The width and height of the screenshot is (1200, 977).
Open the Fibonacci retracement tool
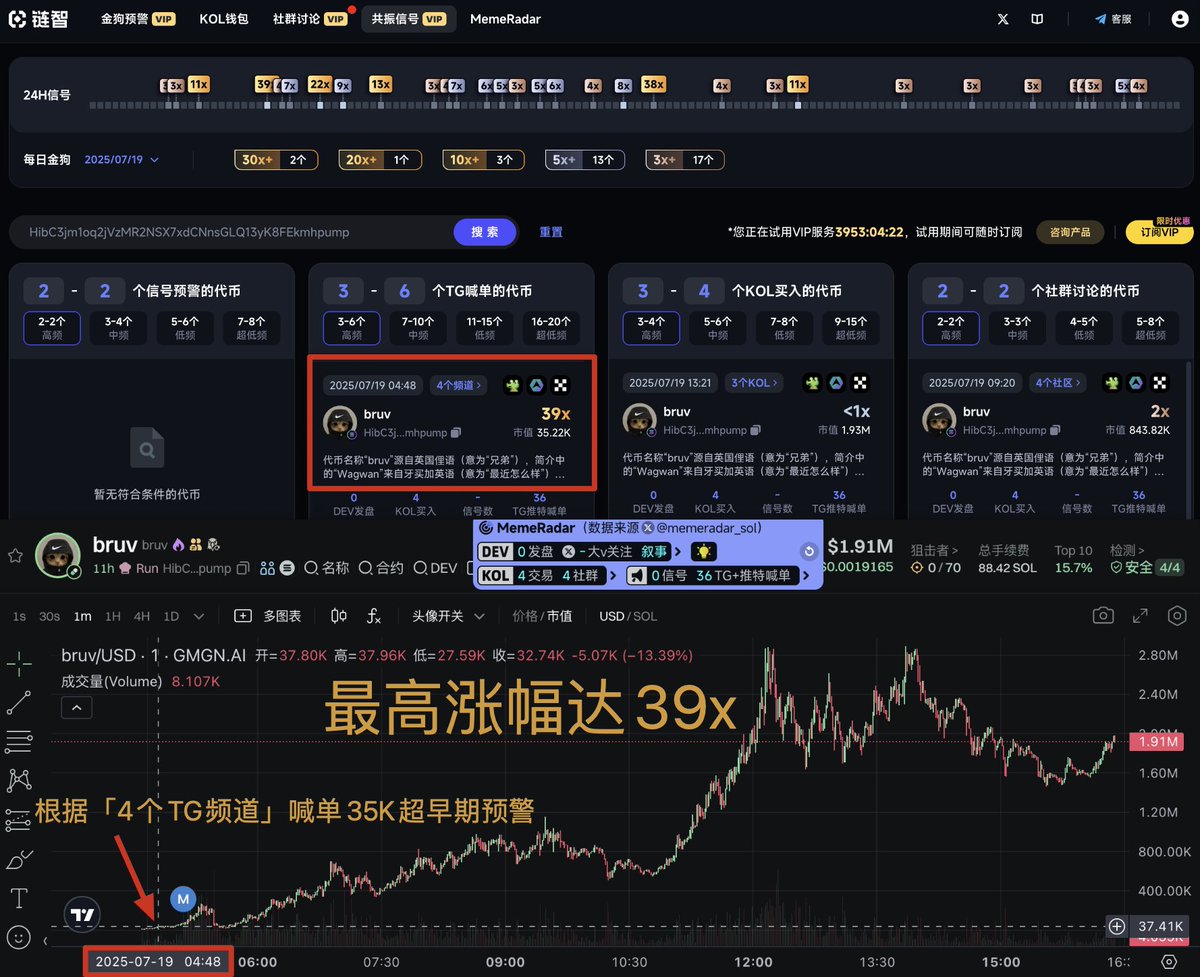point(19,741)
